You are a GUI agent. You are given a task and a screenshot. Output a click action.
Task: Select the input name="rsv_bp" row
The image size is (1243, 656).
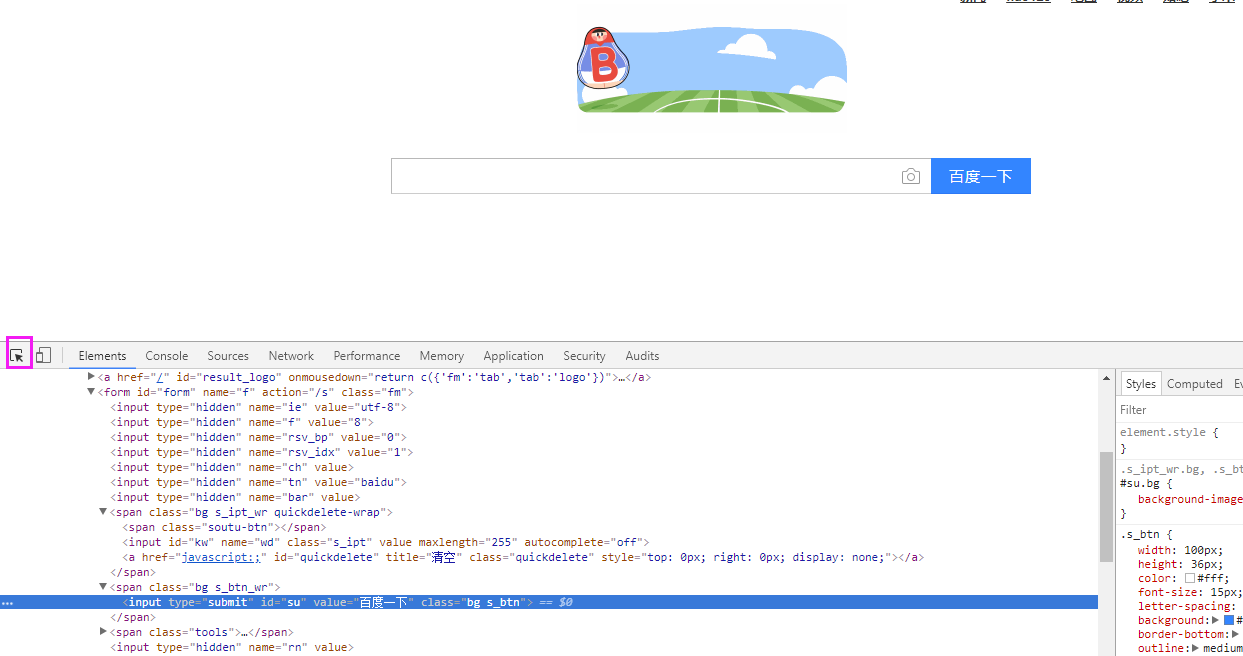(258, 437)
